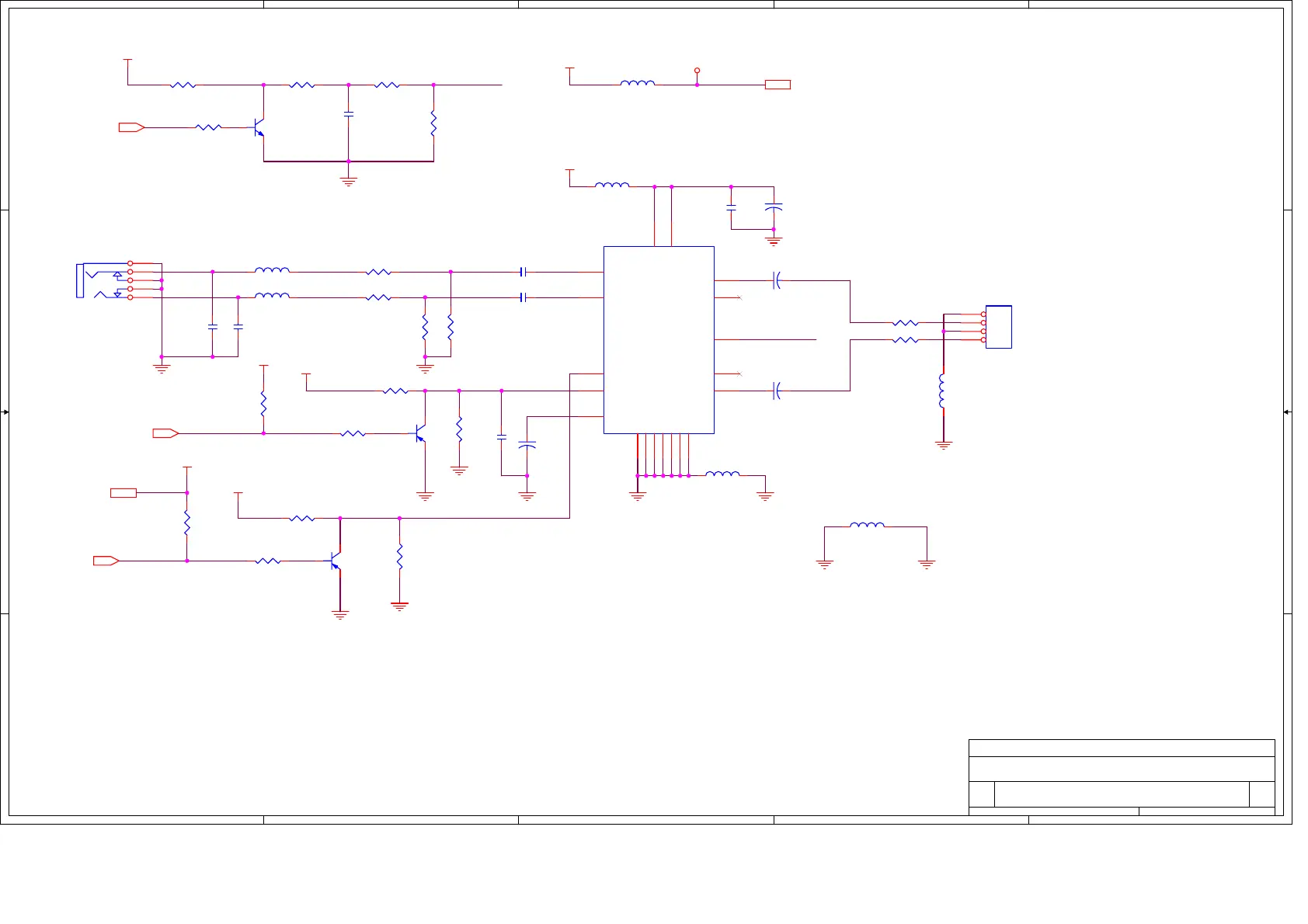Click the transistor in the top-left circuit
Viewport: 1308px width, 924px height.
click(259, 128)
